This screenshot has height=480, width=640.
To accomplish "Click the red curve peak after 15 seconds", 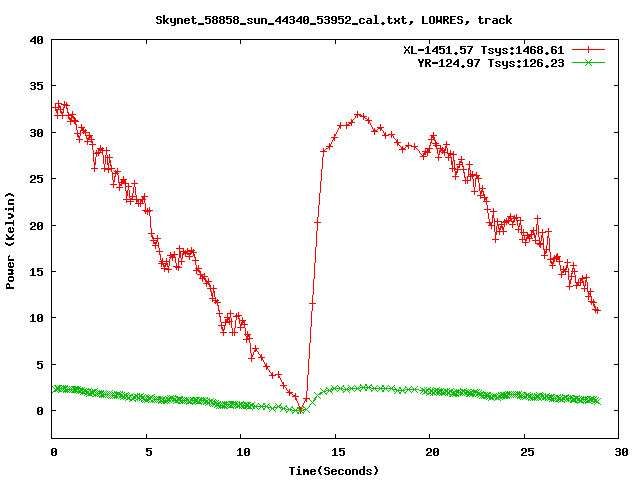I will pos(358,114).
